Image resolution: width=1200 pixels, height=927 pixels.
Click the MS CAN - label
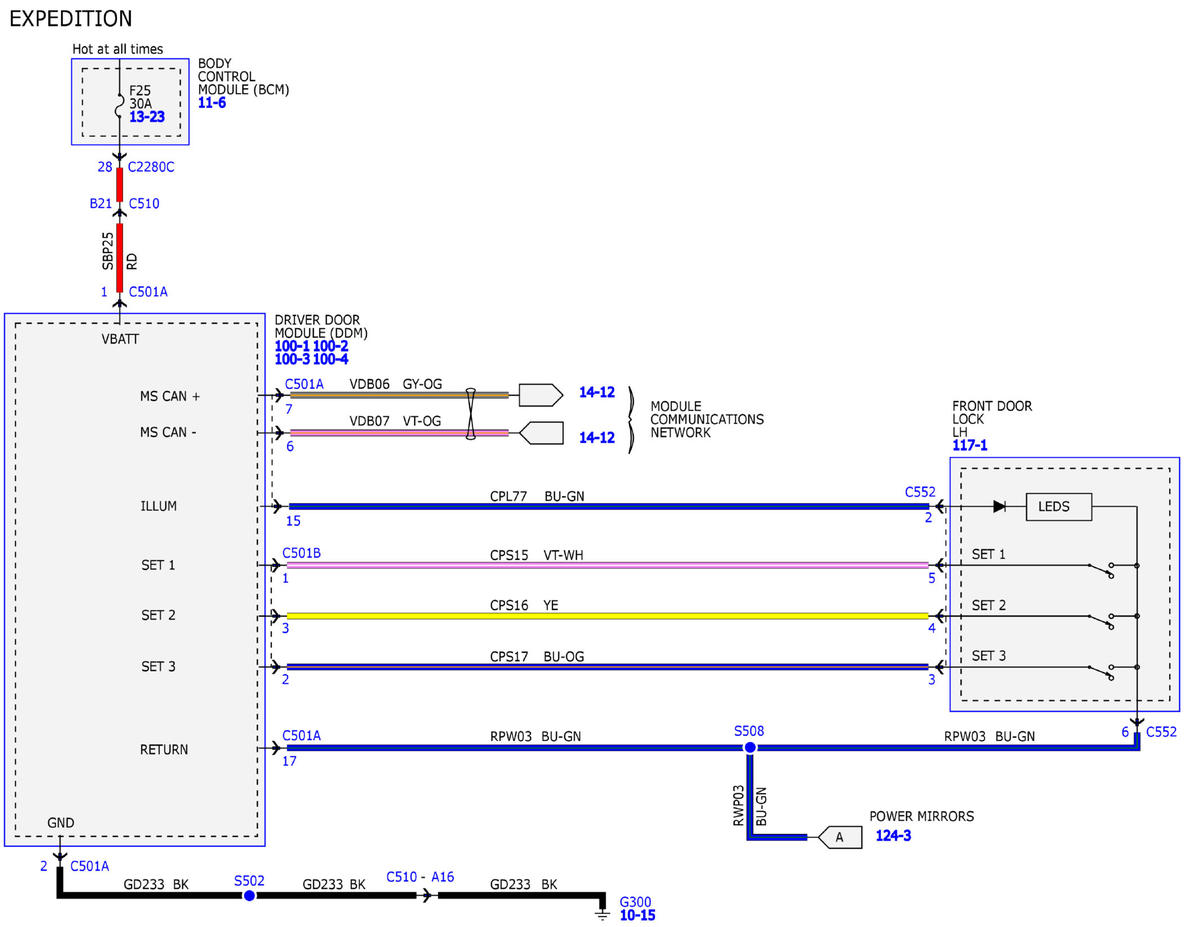[169, 433]
